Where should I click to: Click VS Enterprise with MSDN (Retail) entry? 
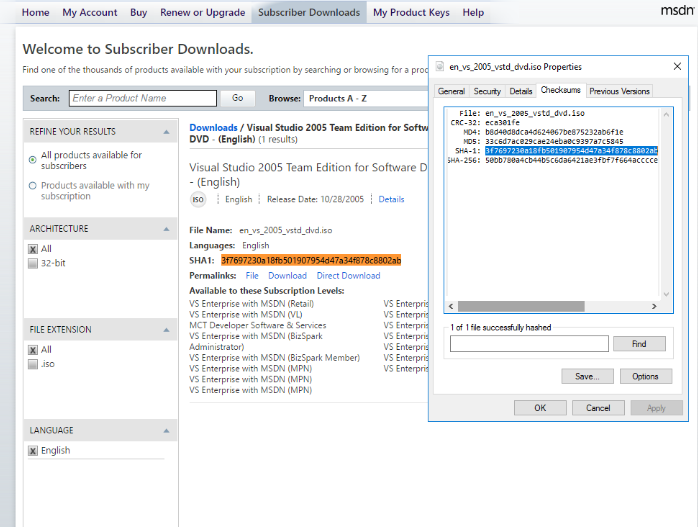(x=252, y=304)
